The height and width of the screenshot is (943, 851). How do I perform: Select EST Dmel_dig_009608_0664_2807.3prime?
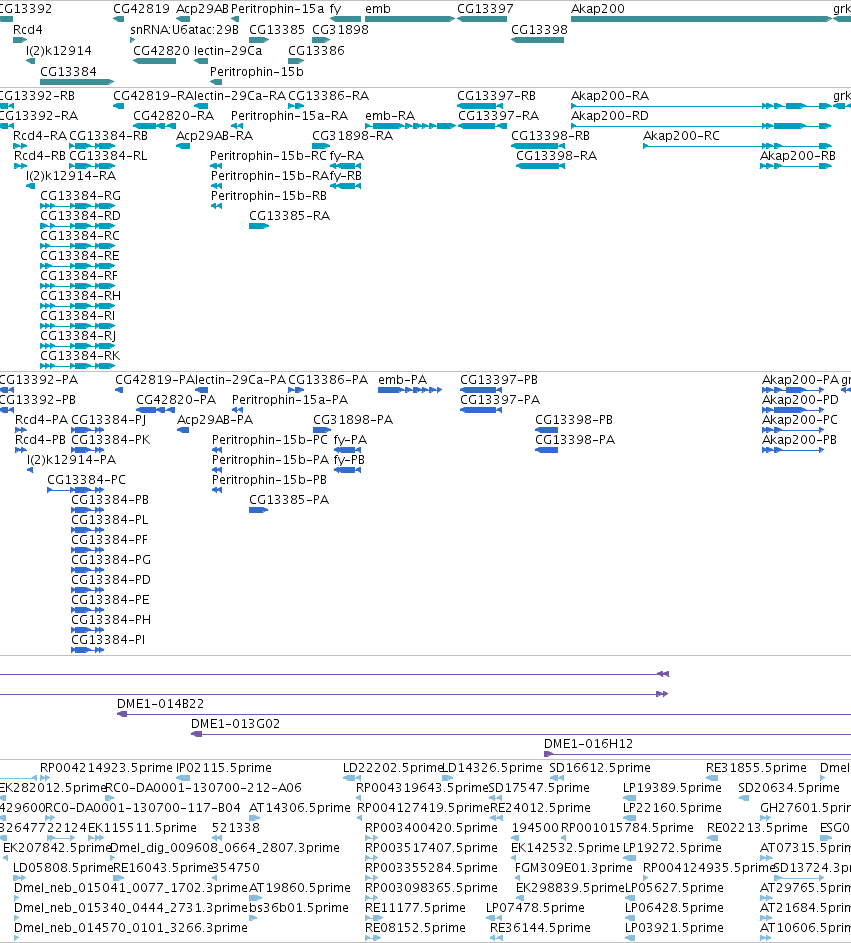pos(225,848)
